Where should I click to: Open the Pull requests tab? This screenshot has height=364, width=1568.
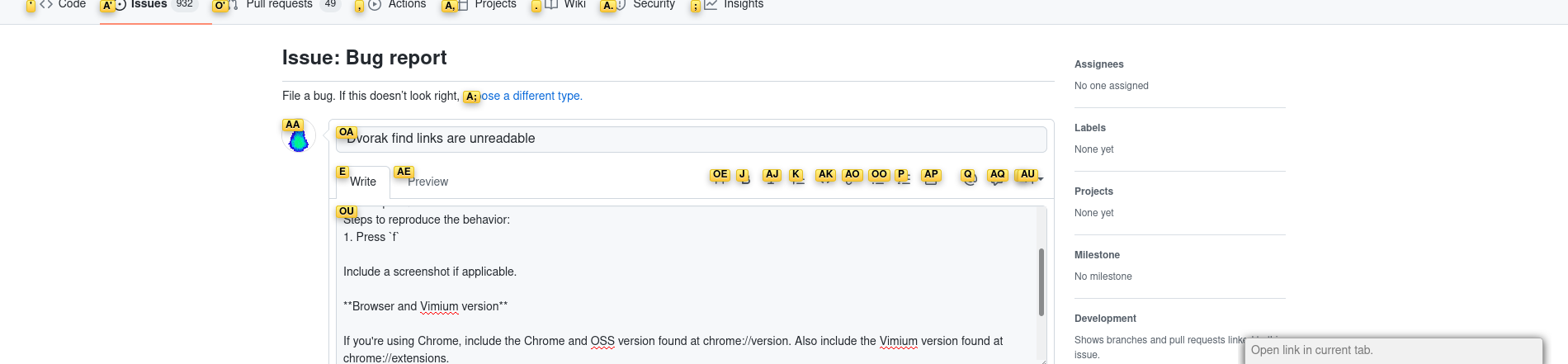pyautogui.click(x=279, y=4)
